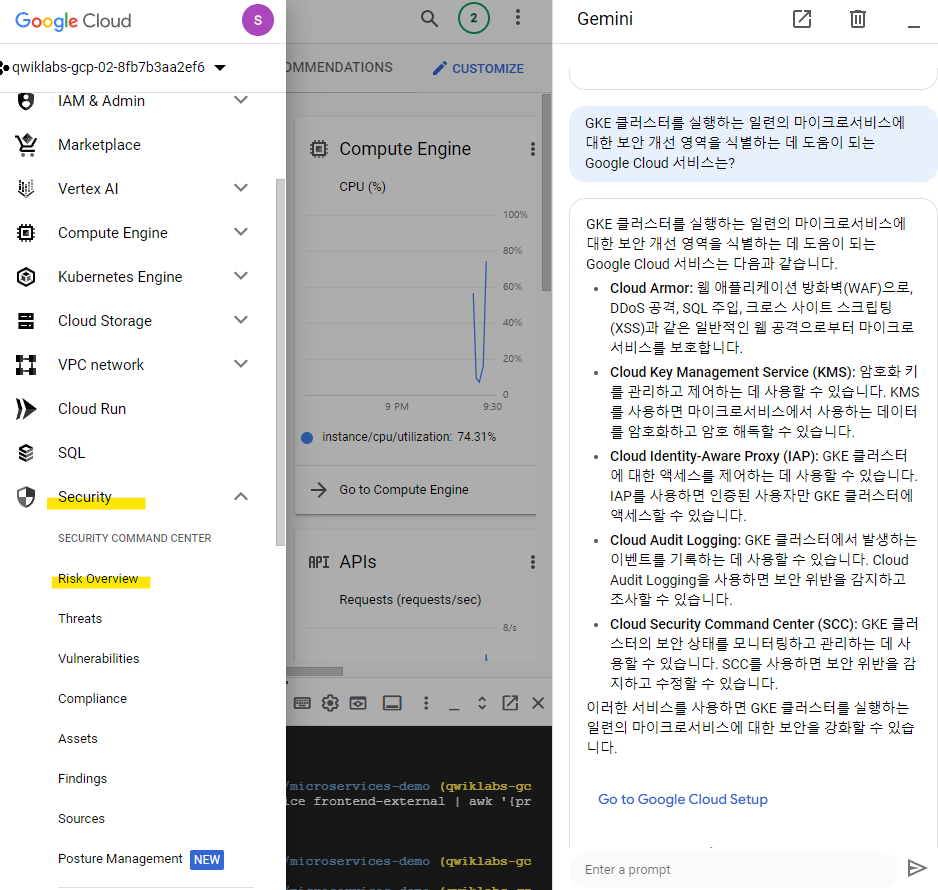Screen dimensions: 938x890
Task: Open APIs card options menu
Action: 532,562
